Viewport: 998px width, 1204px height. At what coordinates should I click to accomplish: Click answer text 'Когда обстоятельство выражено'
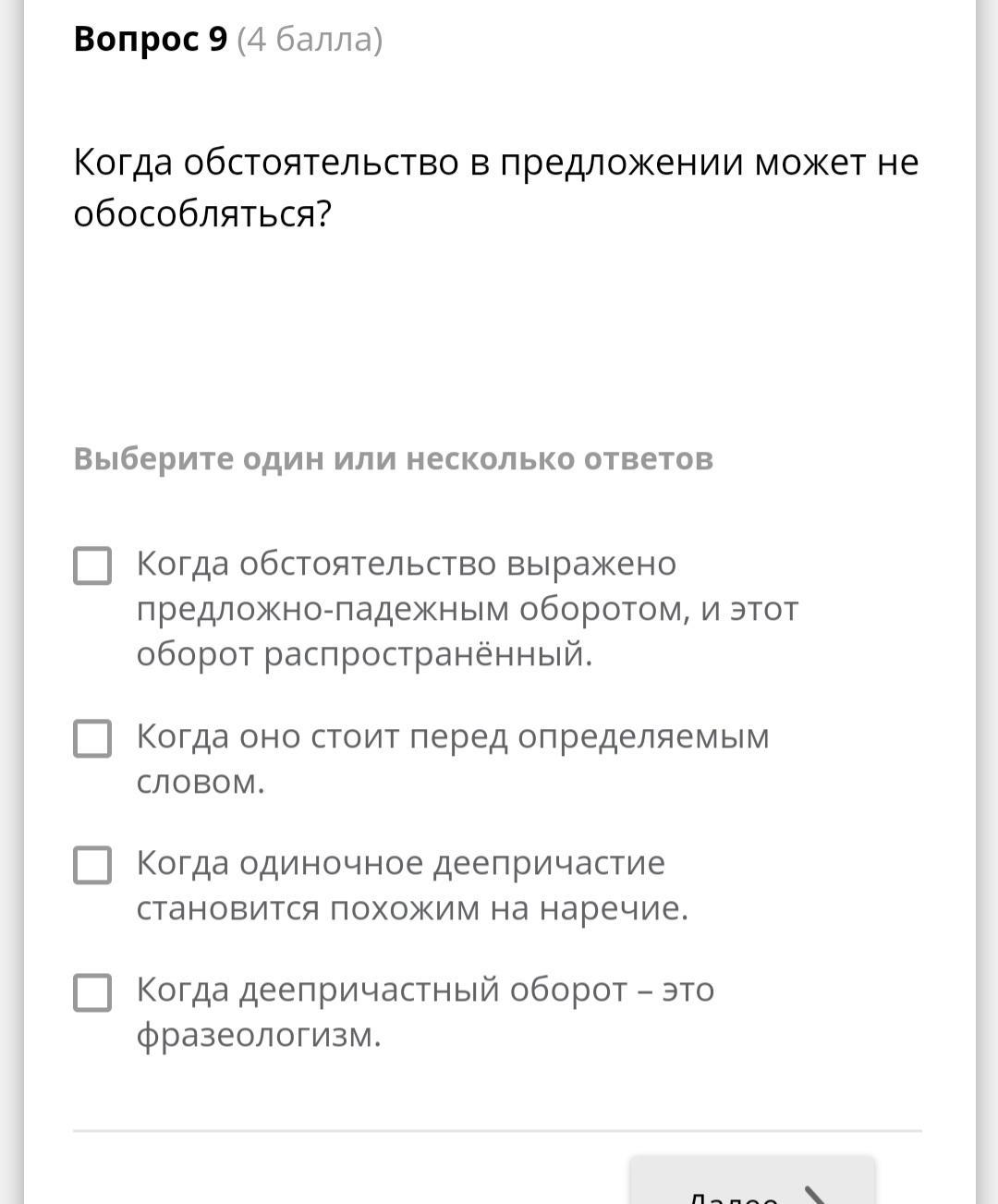(x=407, y=564)
